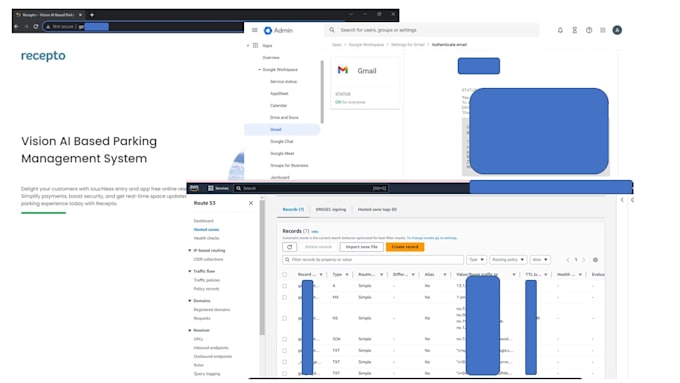Focus the AWS console search bar
The width and height of the screenshot is (680, 383).
click(x=311, y=188)
